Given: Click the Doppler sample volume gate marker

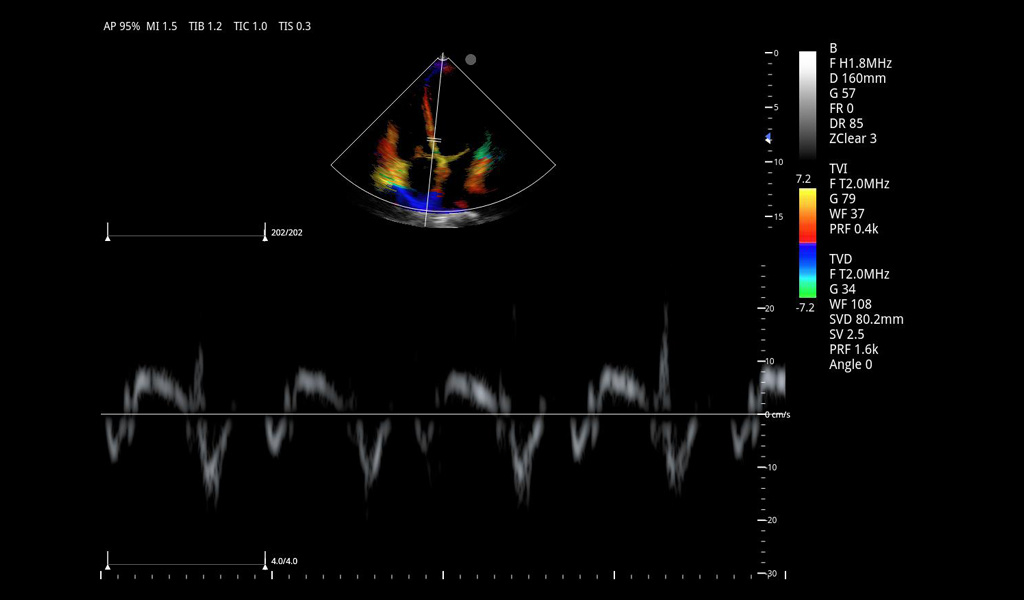Looking at the screenshot, I should (434, 139).
